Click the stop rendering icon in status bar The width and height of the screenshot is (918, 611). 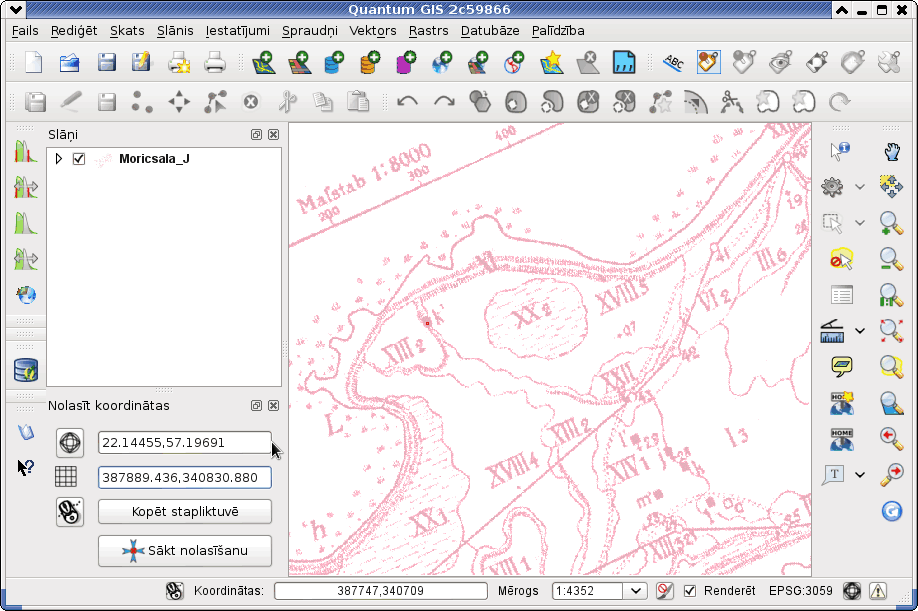point(664,591)
